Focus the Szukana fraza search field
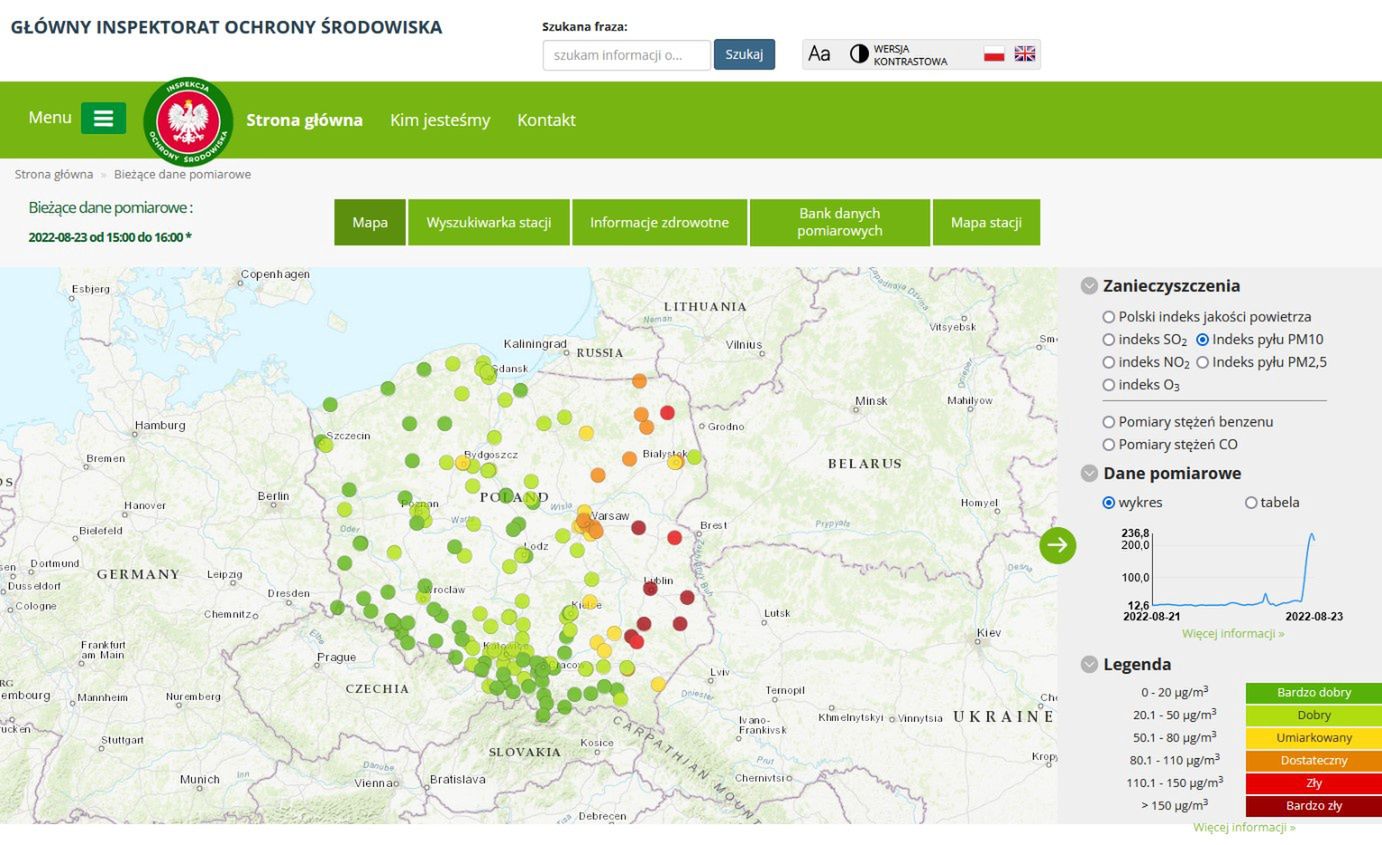 [627, 55]
